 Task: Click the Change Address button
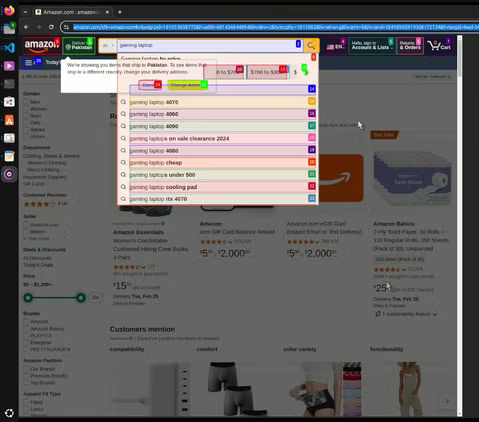[187, 85]
